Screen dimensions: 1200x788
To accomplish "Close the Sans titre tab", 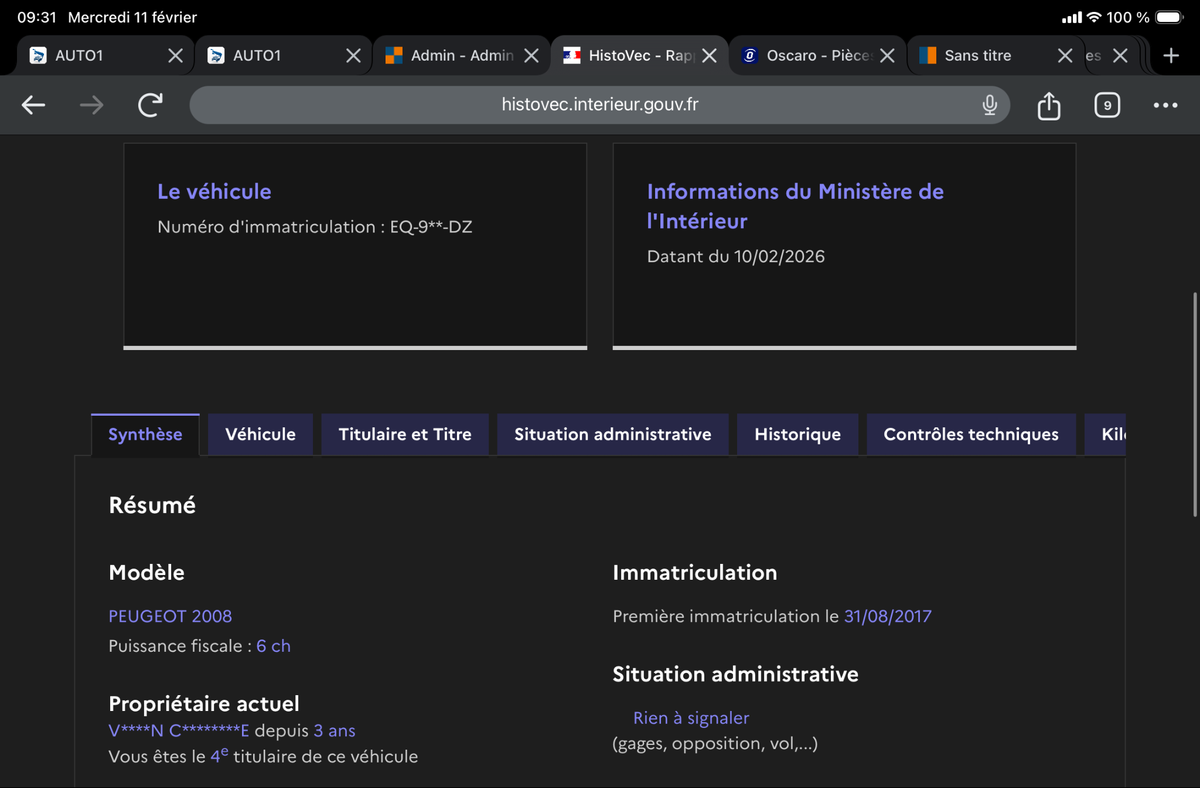I will tap(1065, 56).
